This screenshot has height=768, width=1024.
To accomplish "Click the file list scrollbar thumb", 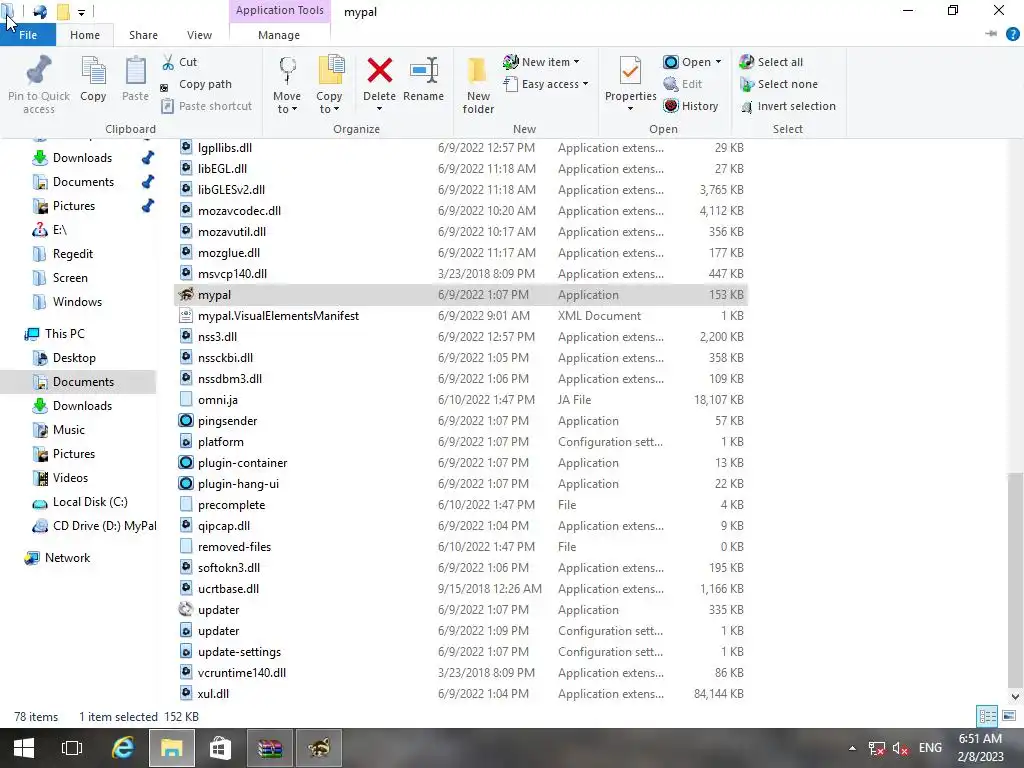I will (1015, 578).
